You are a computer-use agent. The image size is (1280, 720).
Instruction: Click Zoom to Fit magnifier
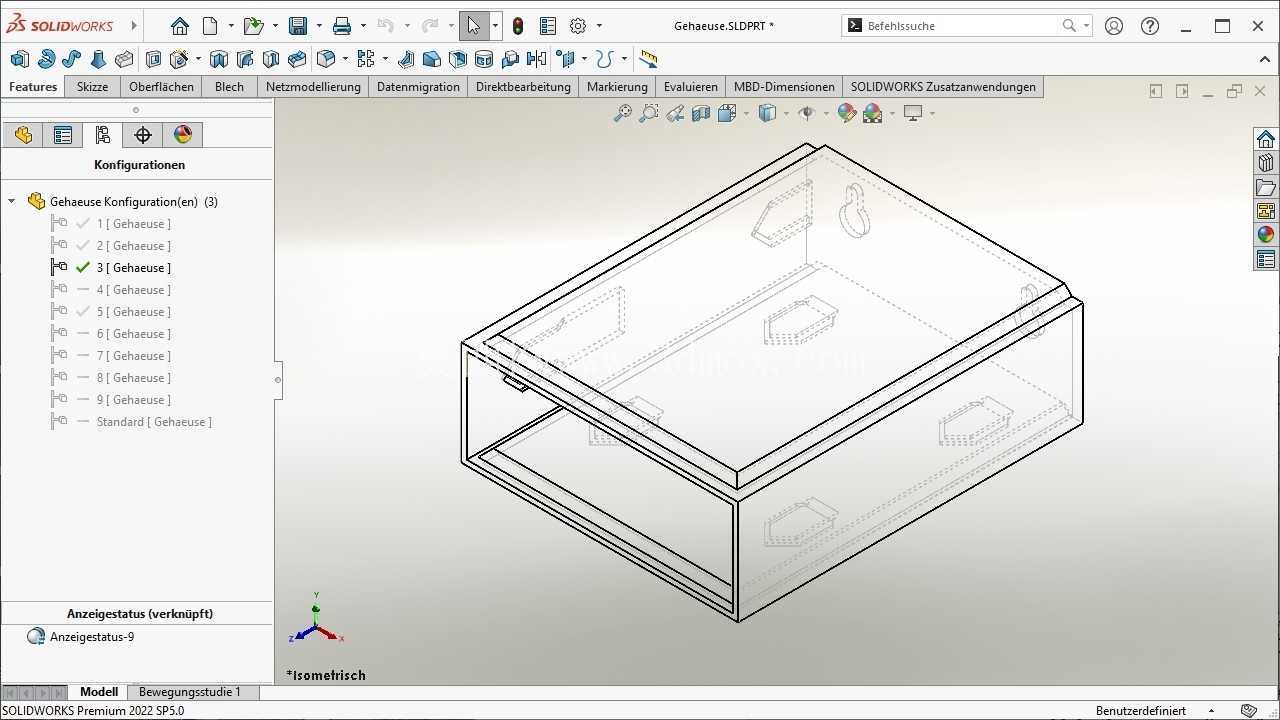click(x=622, y=113)
